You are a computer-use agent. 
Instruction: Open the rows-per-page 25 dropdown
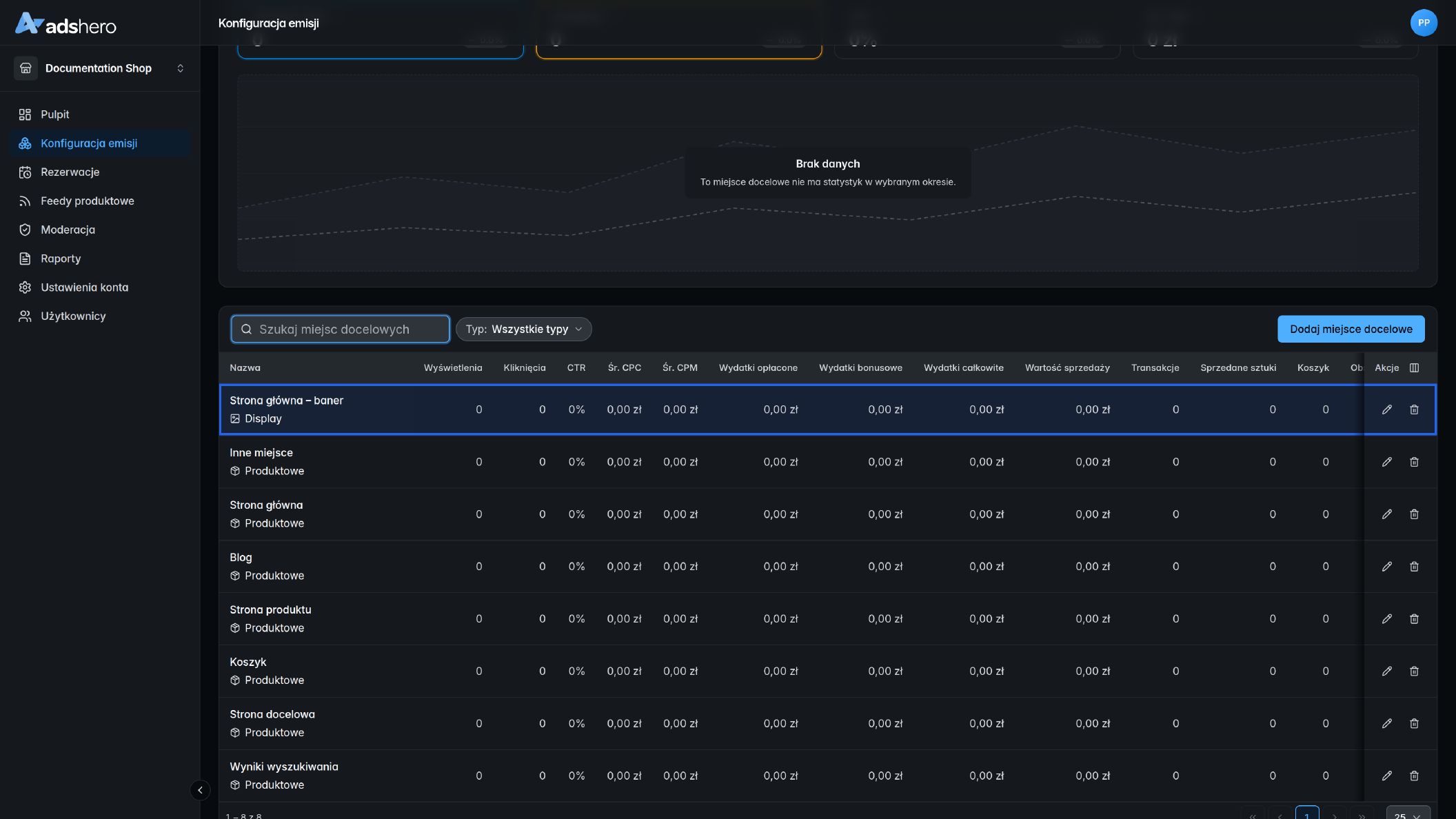tap(1407, 815)
